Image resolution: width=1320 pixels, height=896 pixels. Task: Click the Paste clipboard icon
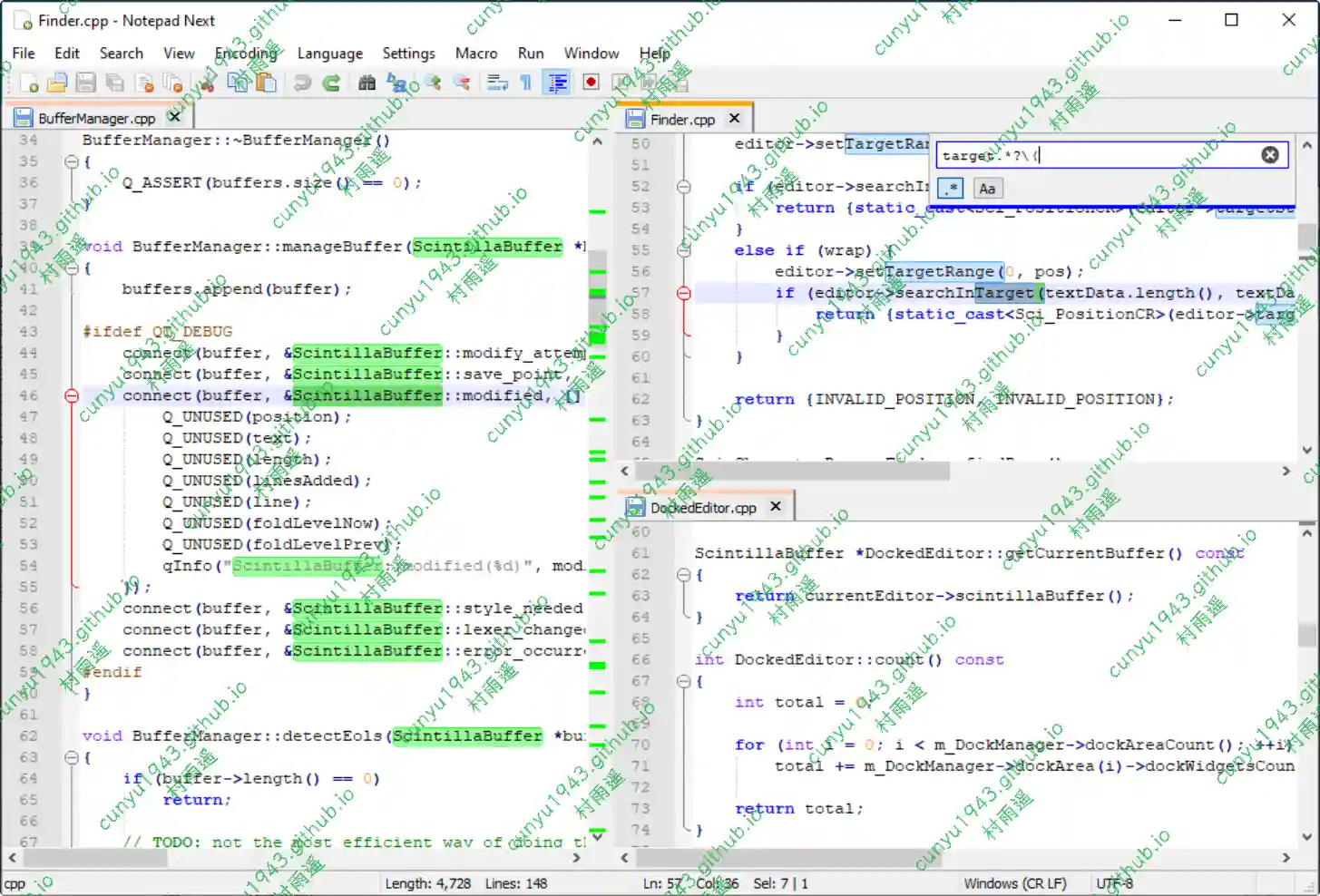[266, 83]
